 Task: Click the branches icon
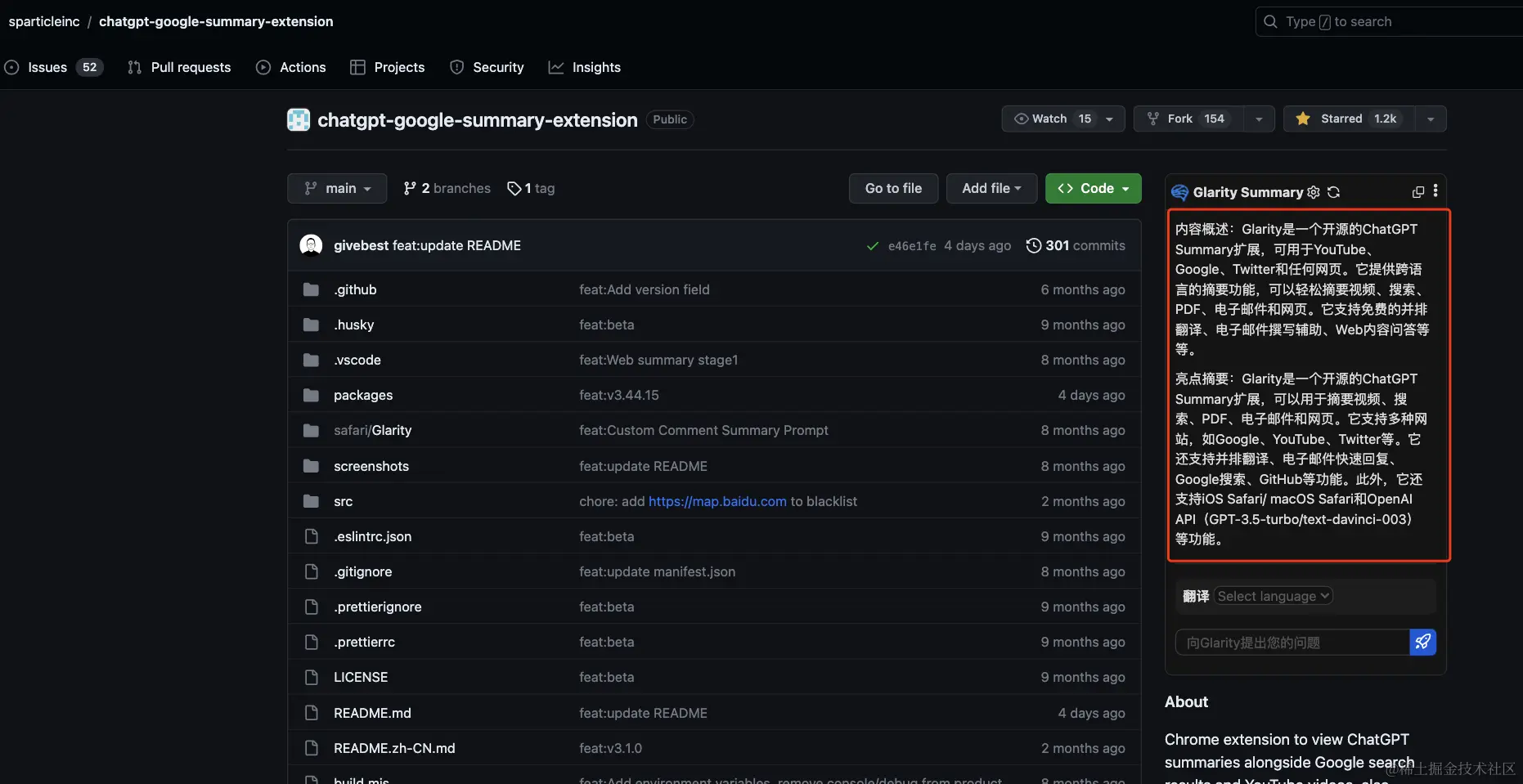pyautogui.click(x=410, y=188)
